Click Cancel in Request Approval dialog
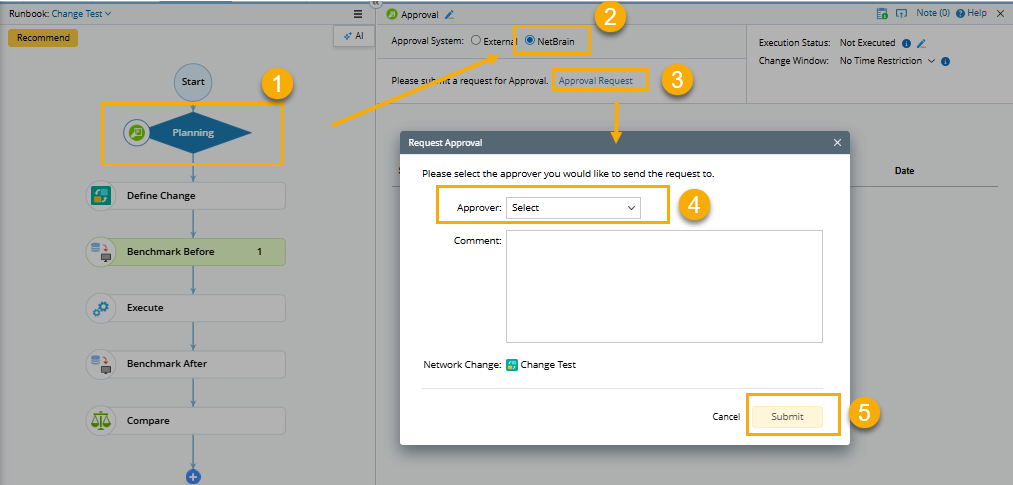This screenshot has width=1013, height=485. click(726, 417)
